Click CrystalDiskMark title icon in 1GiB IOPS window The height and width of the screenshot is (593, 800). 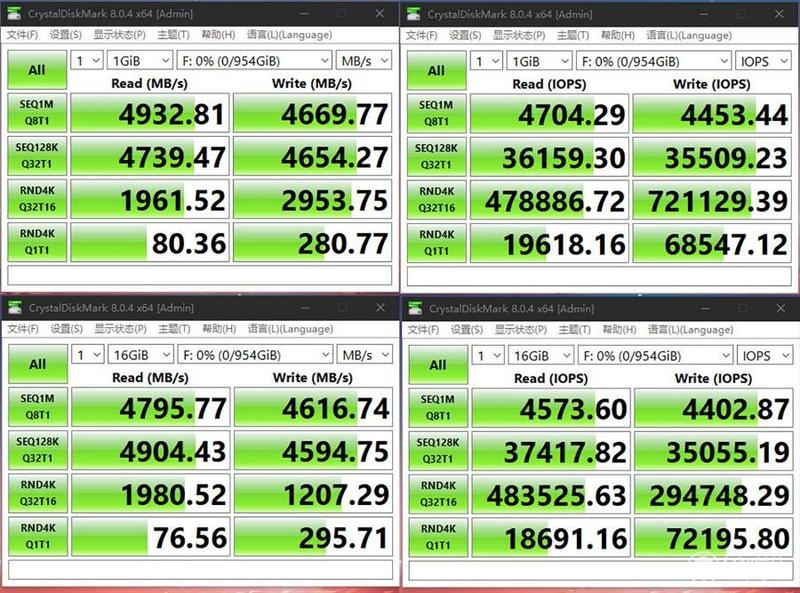pyautogui.click(x=414, y=14)
